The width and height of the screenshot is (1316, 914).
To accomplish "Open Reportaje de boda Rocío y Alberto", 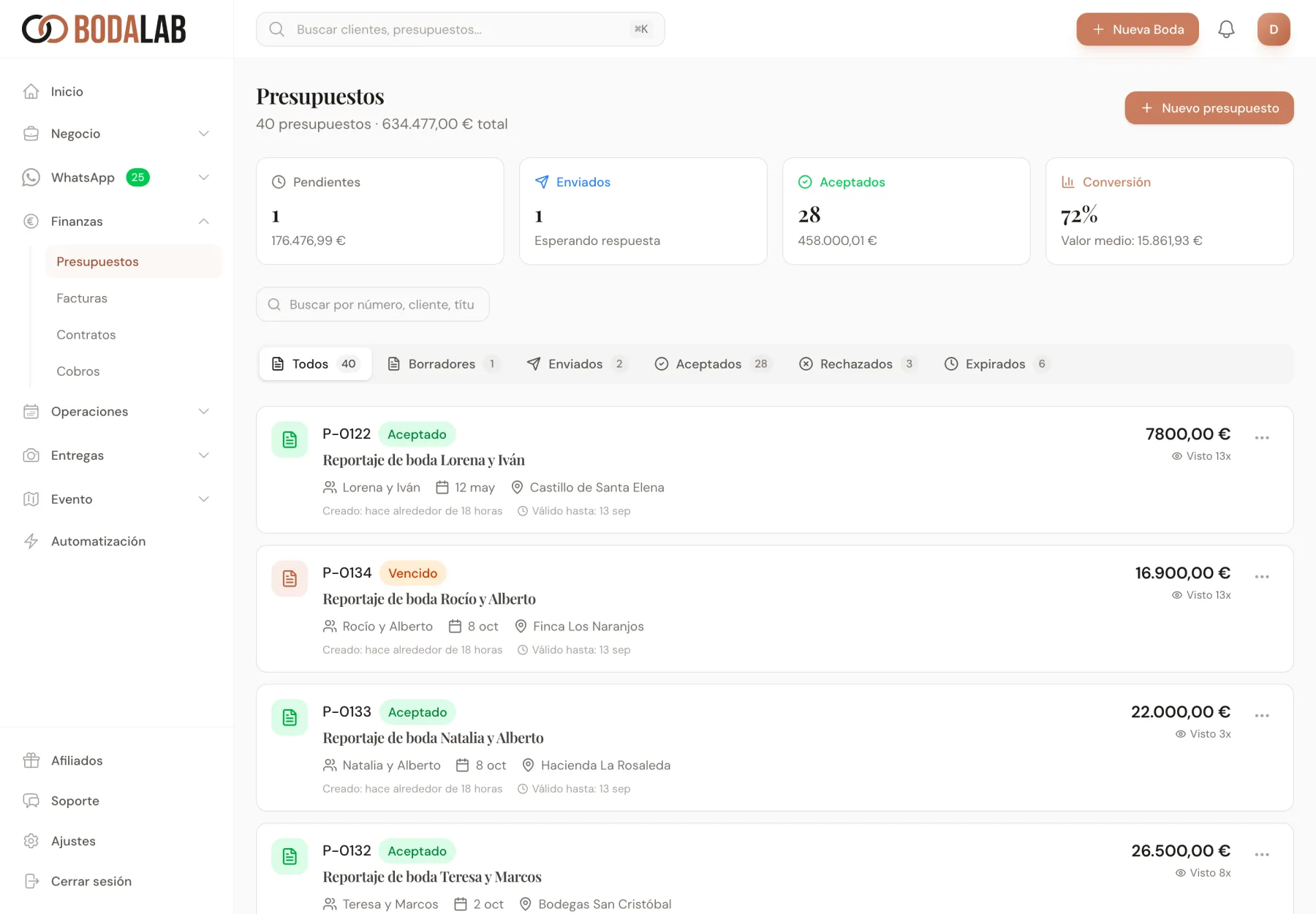I will [429, 599].
